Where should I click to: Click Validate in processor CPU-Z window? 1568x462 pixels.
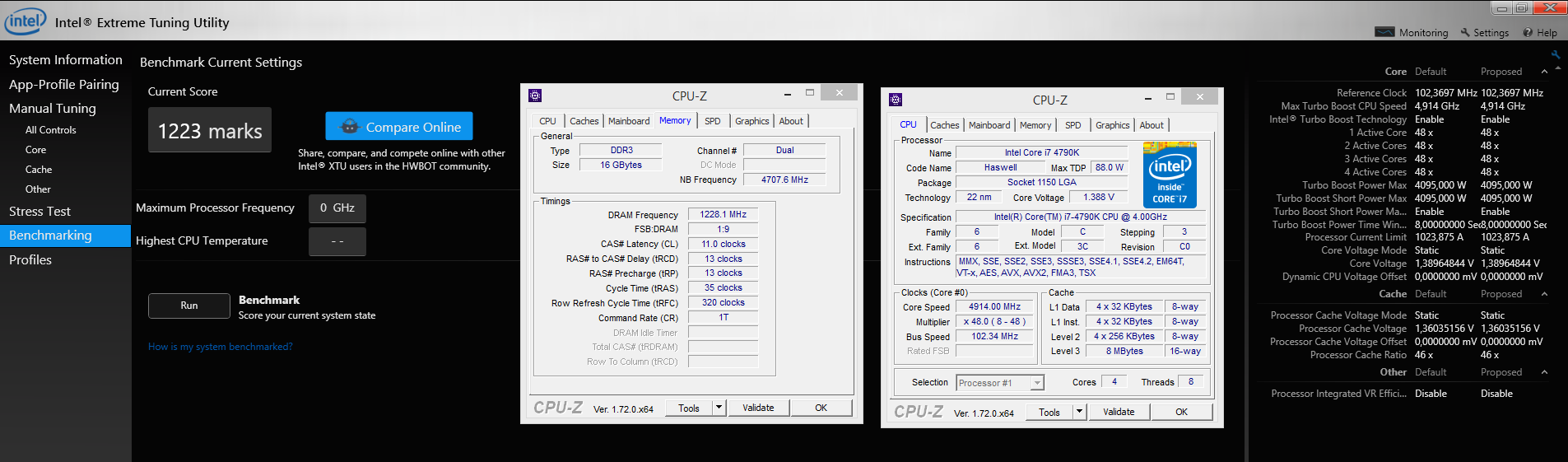pos(1119,411)
